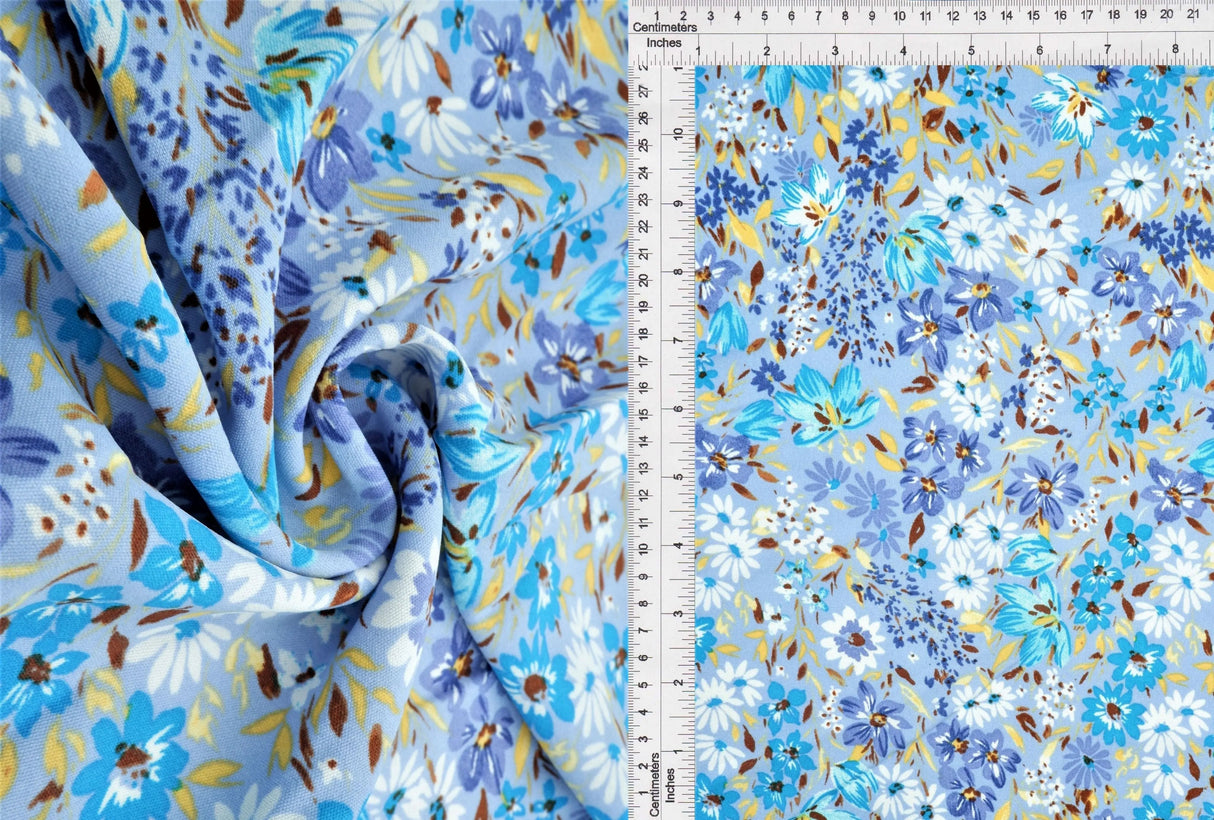Click the 27 mark on the vertical centimeter ruler

(x=645, y=90)
